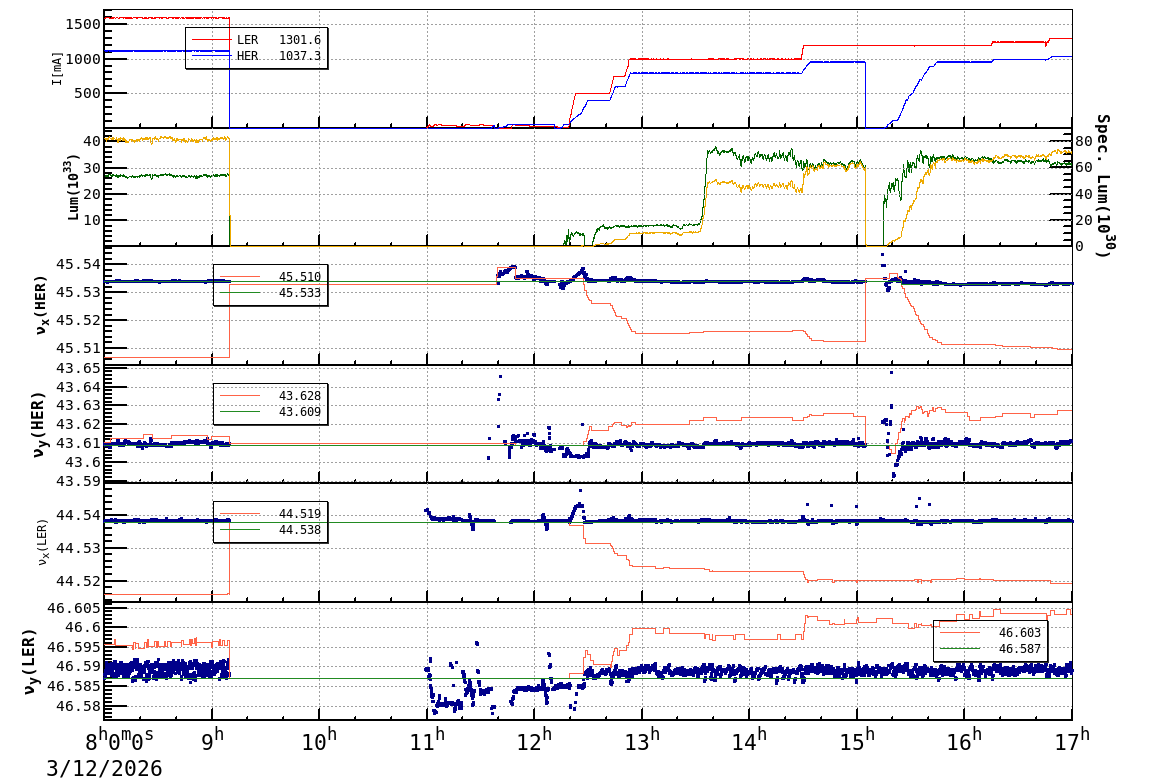
Task: Click the 13h time axis label
Action: coord(642,739)
